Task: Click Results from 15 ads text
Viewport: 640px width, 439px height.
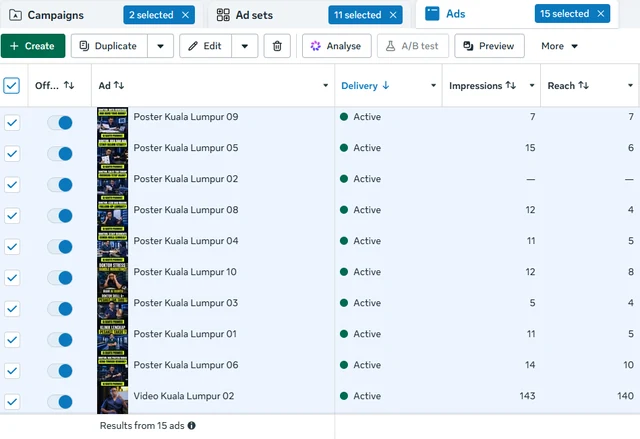Action: coord(142,426)
